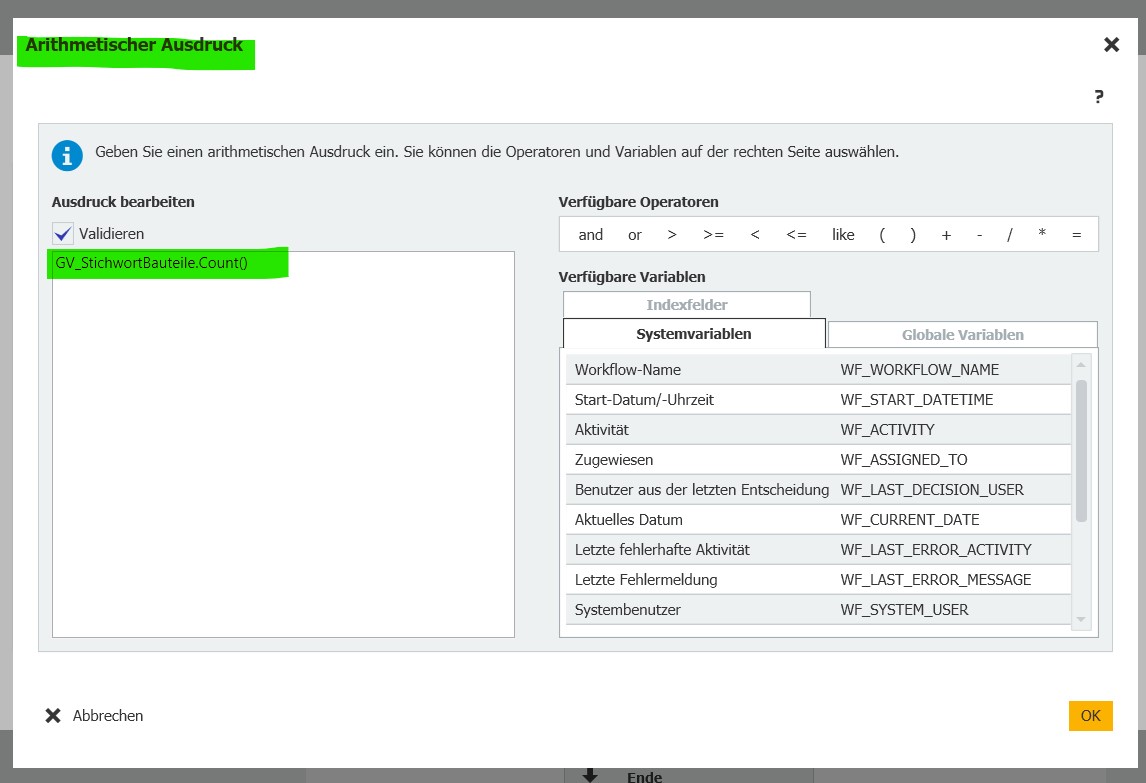The image size is (1146, 783).
Task: Click the question mark help icon
Action: coord(1098,97)
